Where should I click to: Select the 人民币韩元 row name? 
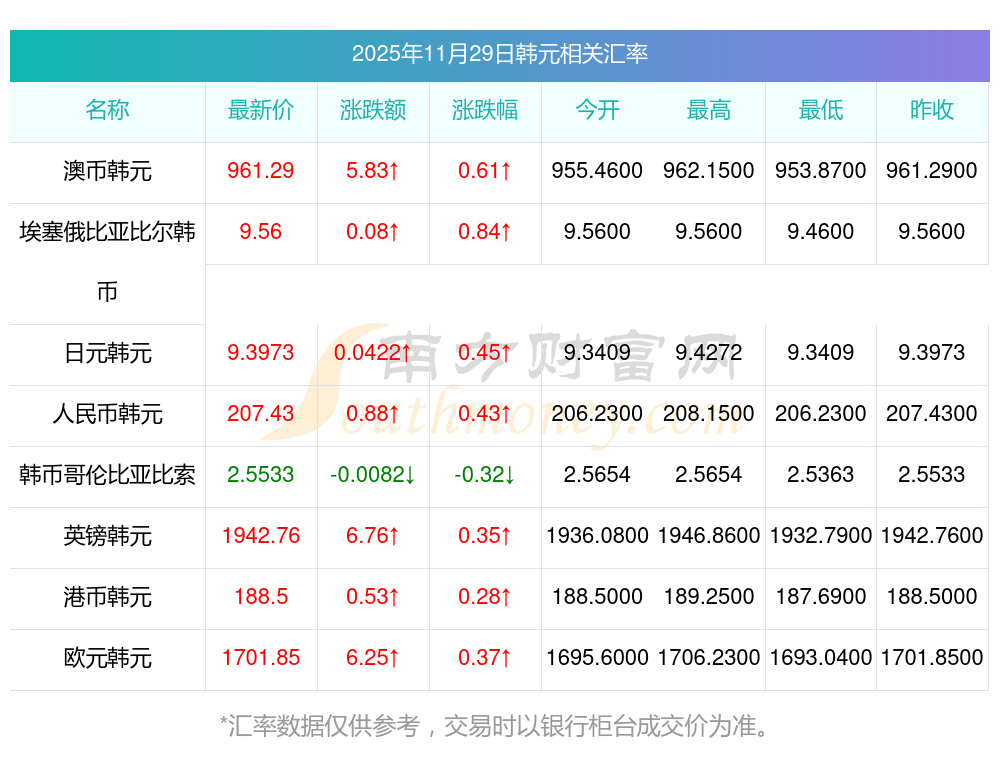tap(107, 414)
